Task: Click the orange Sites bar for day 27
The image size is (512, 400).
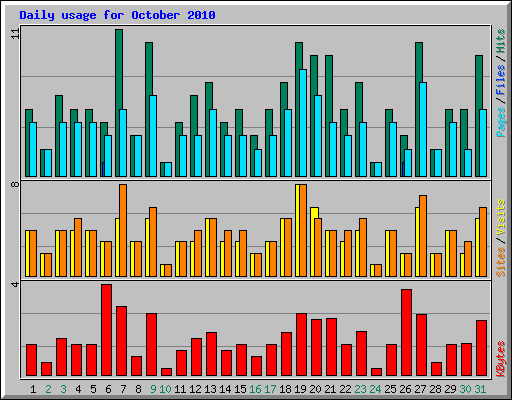Action: click(x=423, y=236)
